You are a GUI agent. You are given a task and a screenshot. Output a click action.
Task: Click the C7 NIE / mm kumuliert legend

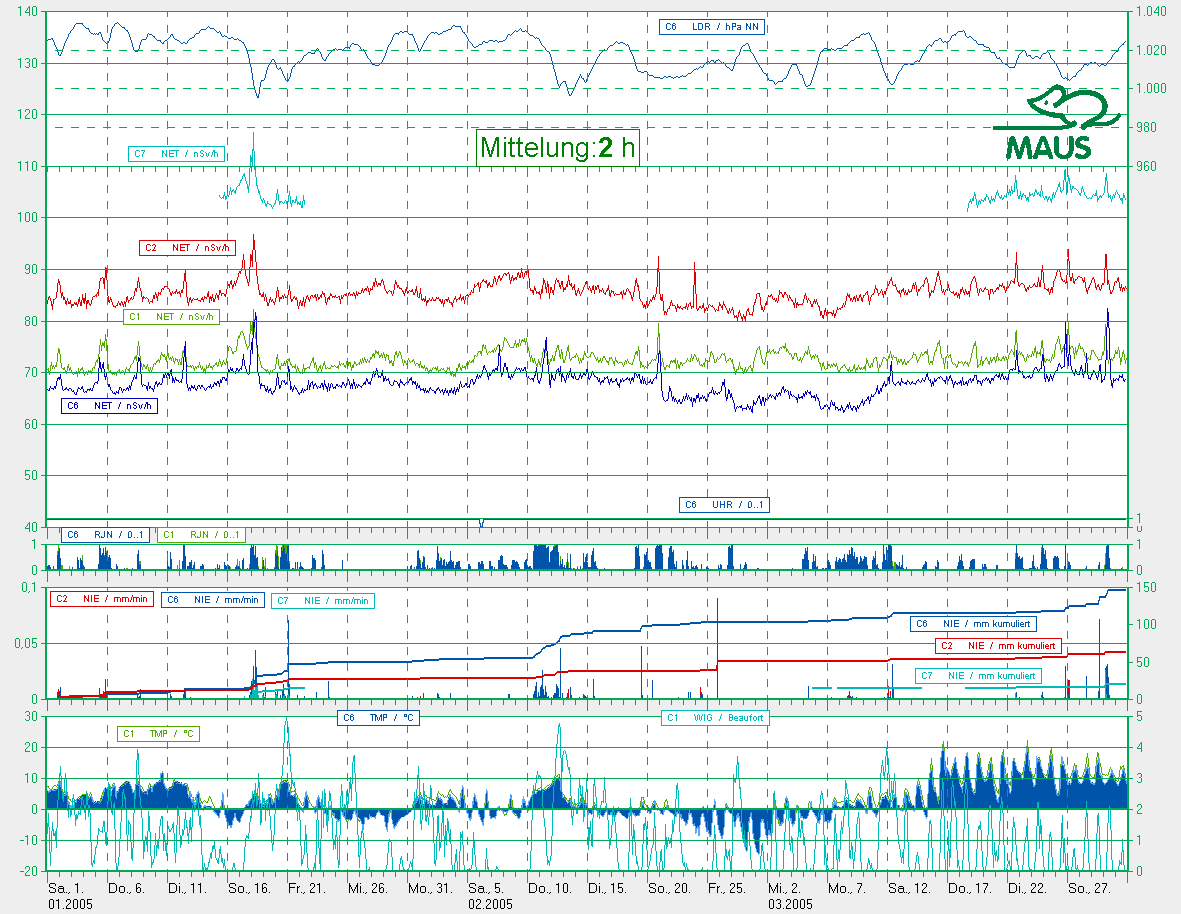(x=979, y=677)
